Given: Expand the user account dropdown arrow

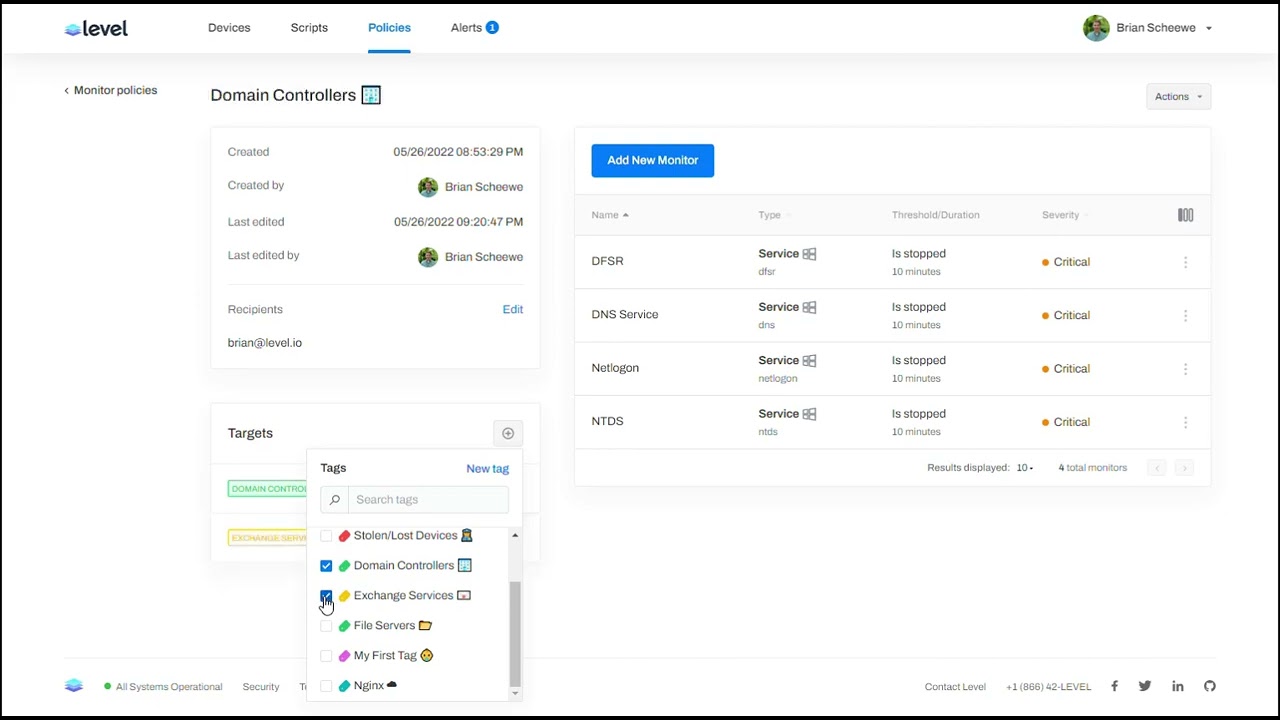Looking at the screenshot, I should (1208, 29).
